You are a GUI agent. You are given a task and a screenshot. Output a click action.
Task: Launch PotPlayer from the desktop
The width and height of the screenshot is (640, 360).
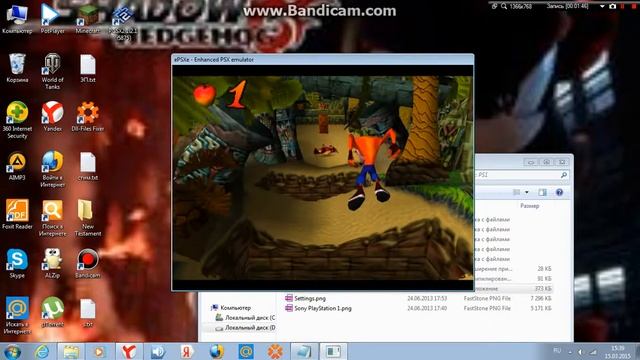(52, 18)
